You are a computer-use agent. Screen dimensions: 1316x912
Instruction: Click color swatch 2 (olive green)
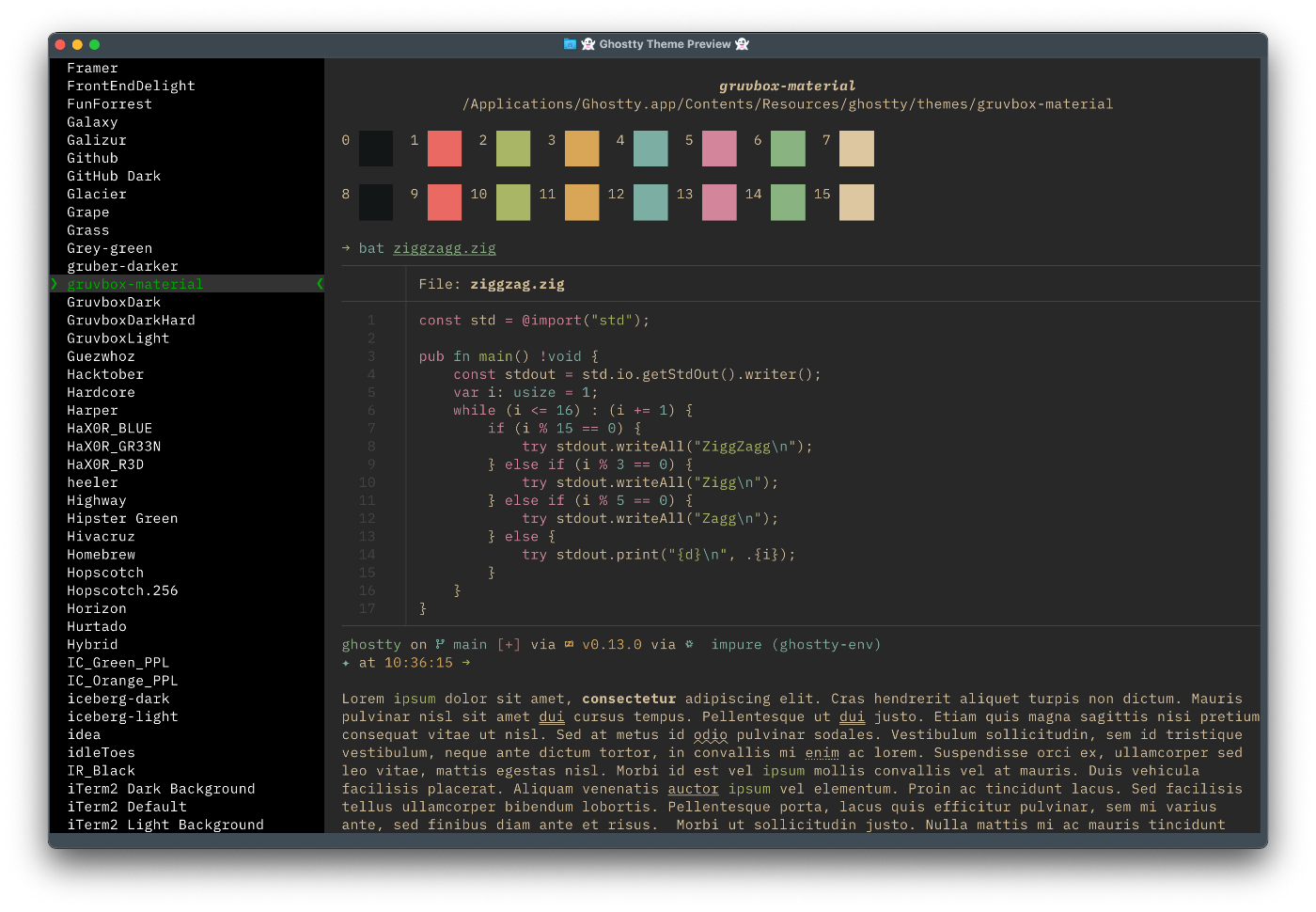[513, 149]
